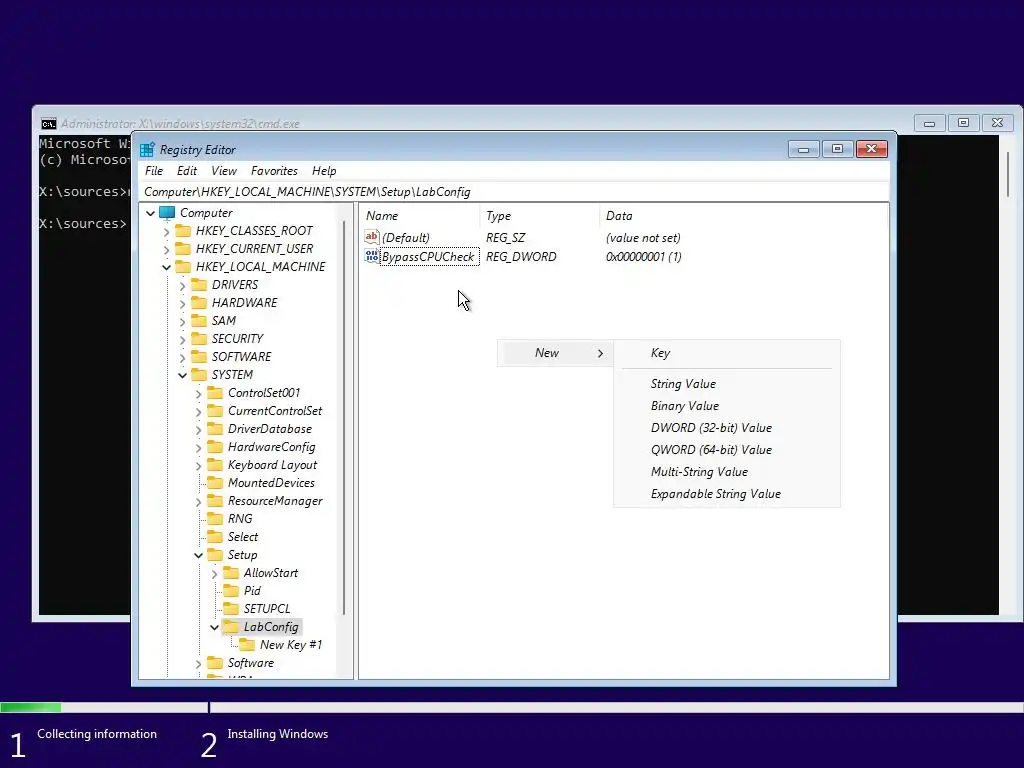Click the DriverDatabase folder icon
The height and width of the screenshot is (768, 1024).
click(x=216, y=429)
